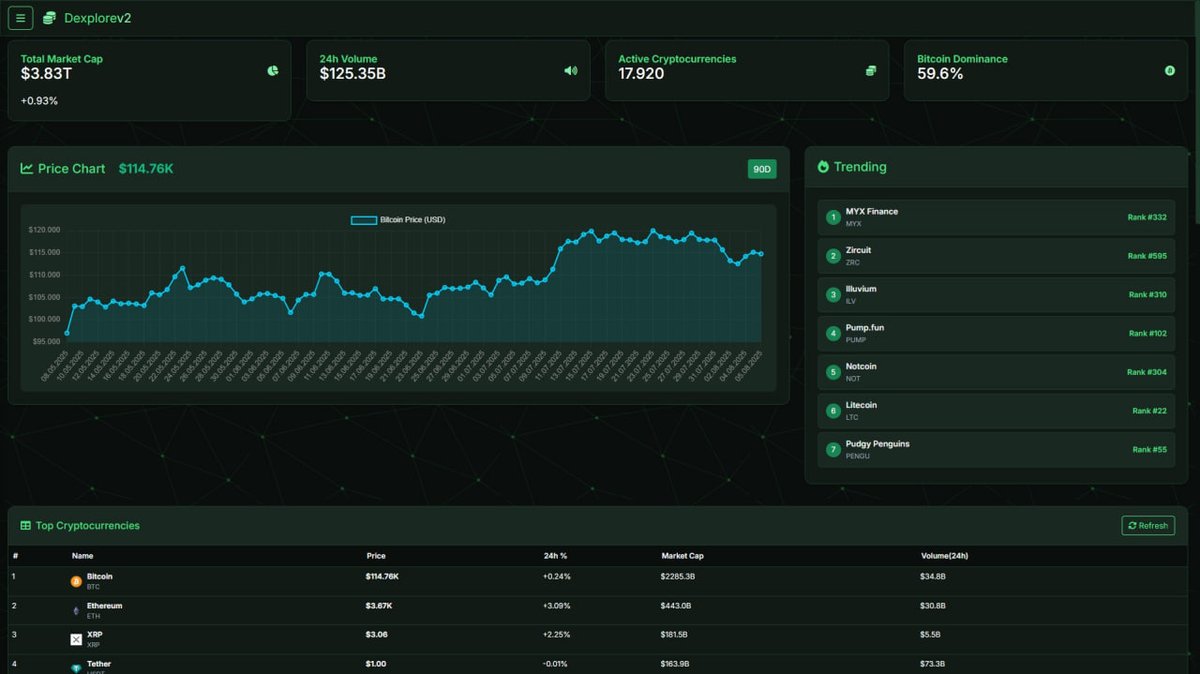Click Ethereum's +3.09% change value

pyautogui.click(x=556, y=606)
